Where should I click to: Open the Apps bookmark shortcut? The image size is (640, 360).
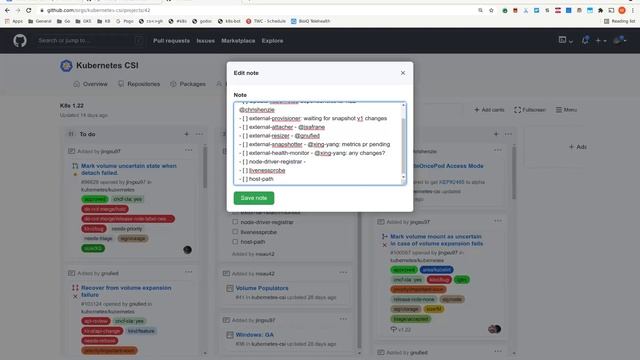[14, 21]
